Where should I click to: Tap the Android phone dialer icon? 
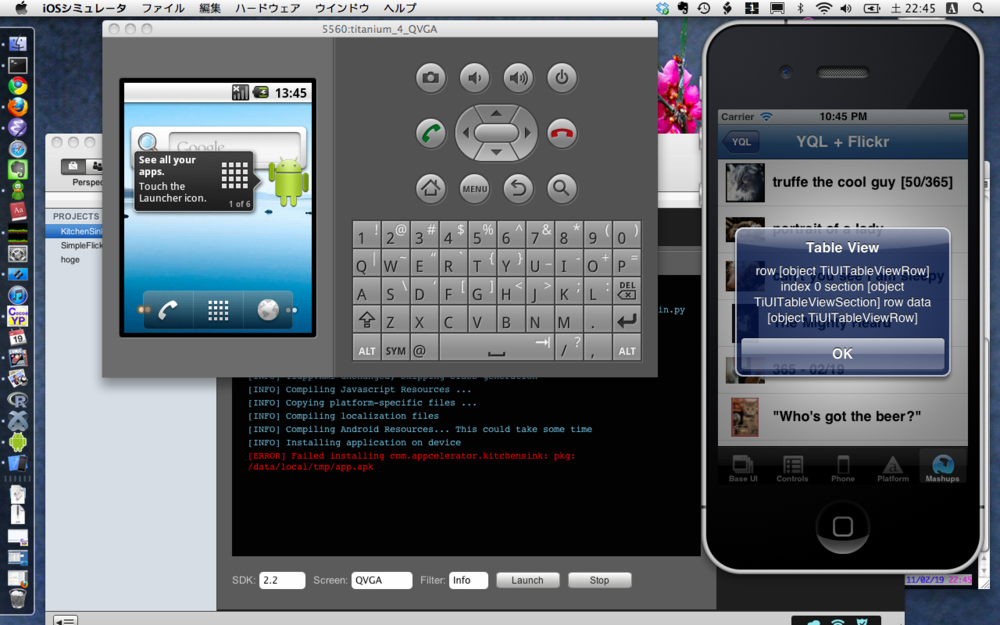168,310
